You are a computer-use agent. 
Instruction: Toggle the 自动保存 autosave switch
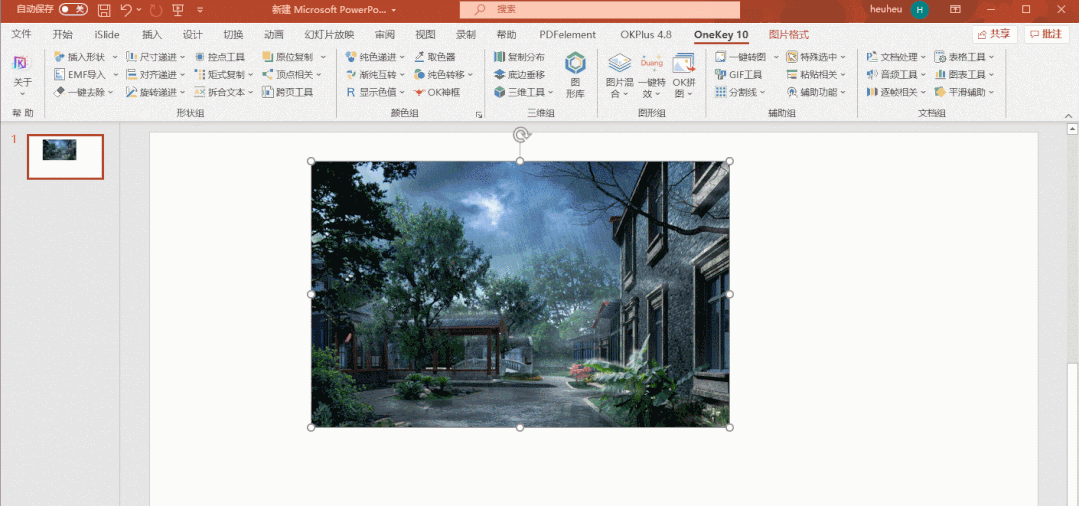73,9
